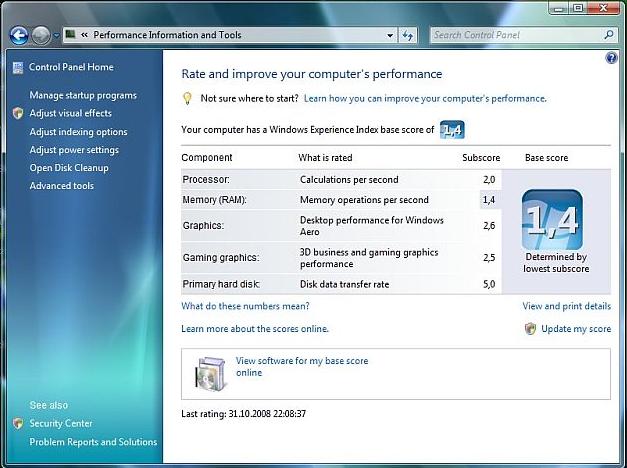
Task: Open Manage startup programs
Action: (x=83, y=95)
